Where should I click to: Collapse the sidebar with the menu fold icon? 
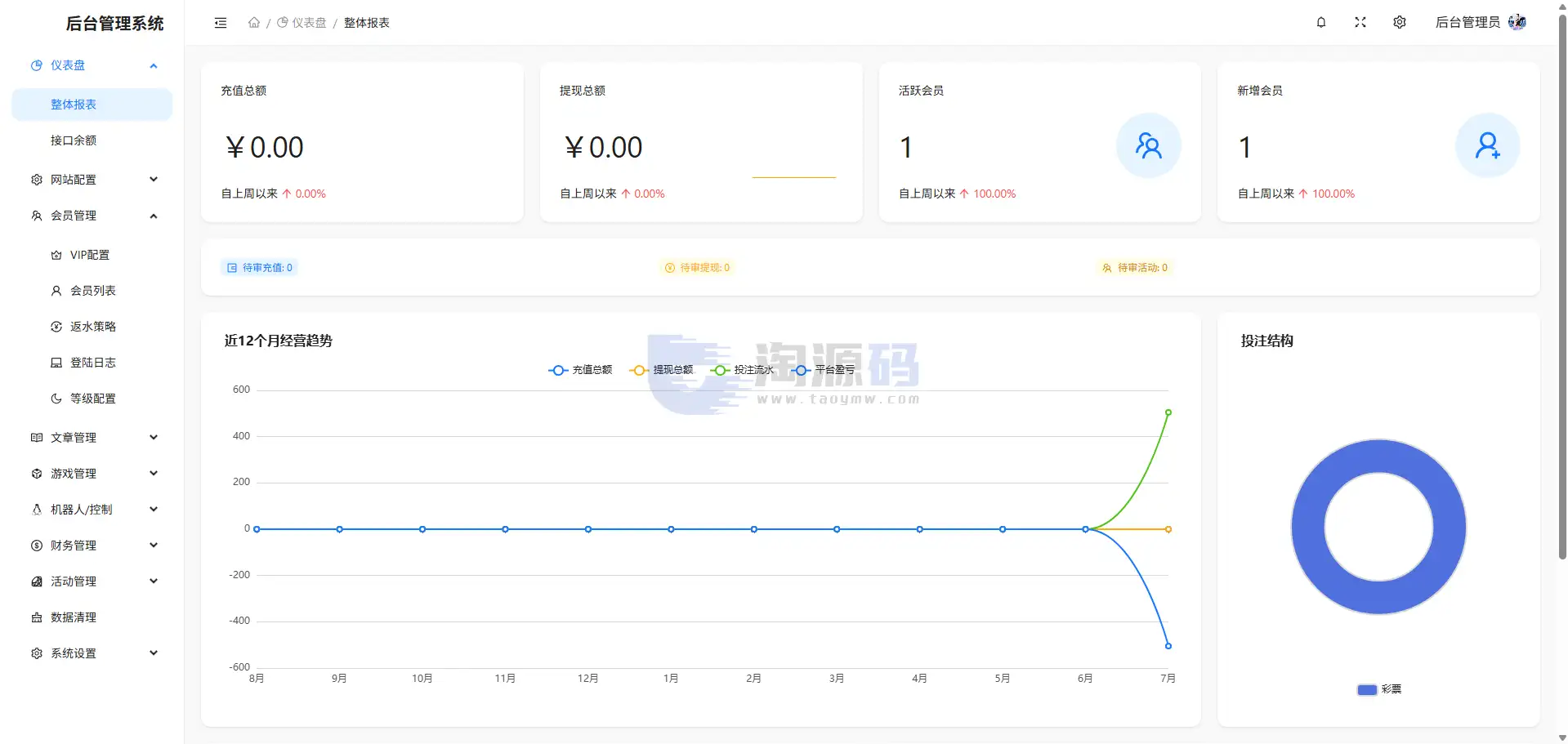coord(221,23)
